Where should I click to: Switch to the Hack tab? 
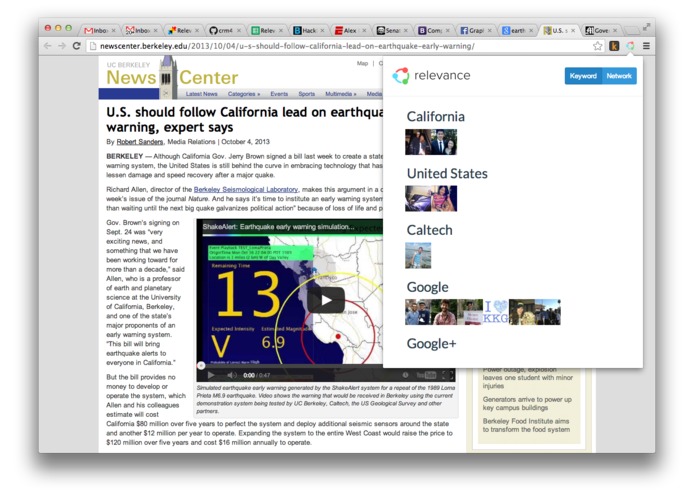pos(308,30)
